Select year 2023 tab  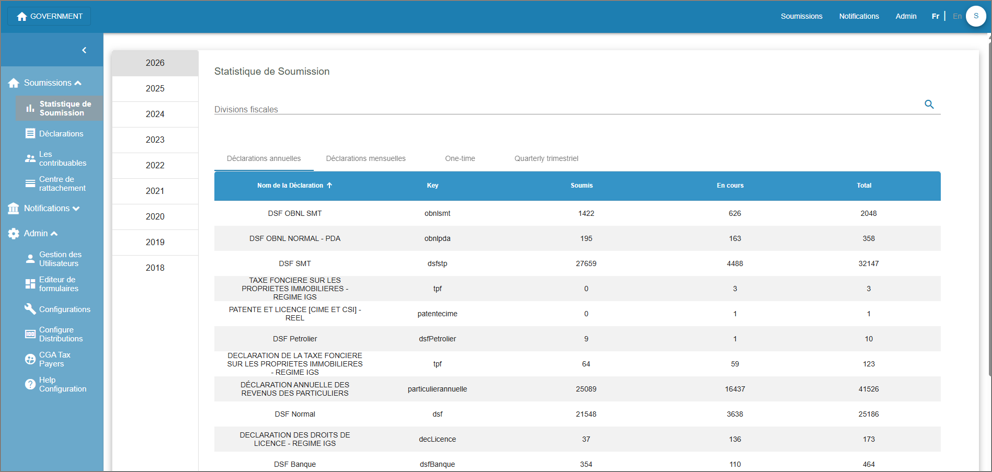[155, 140]
